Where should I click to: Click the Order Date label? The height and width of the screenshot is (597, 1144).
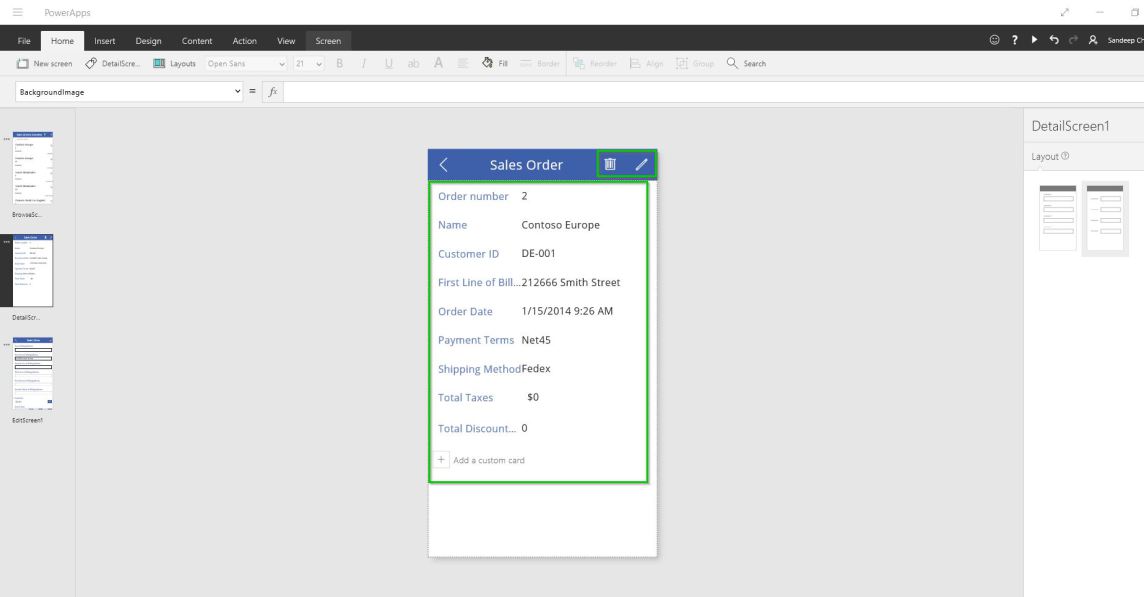click(465, 312)
